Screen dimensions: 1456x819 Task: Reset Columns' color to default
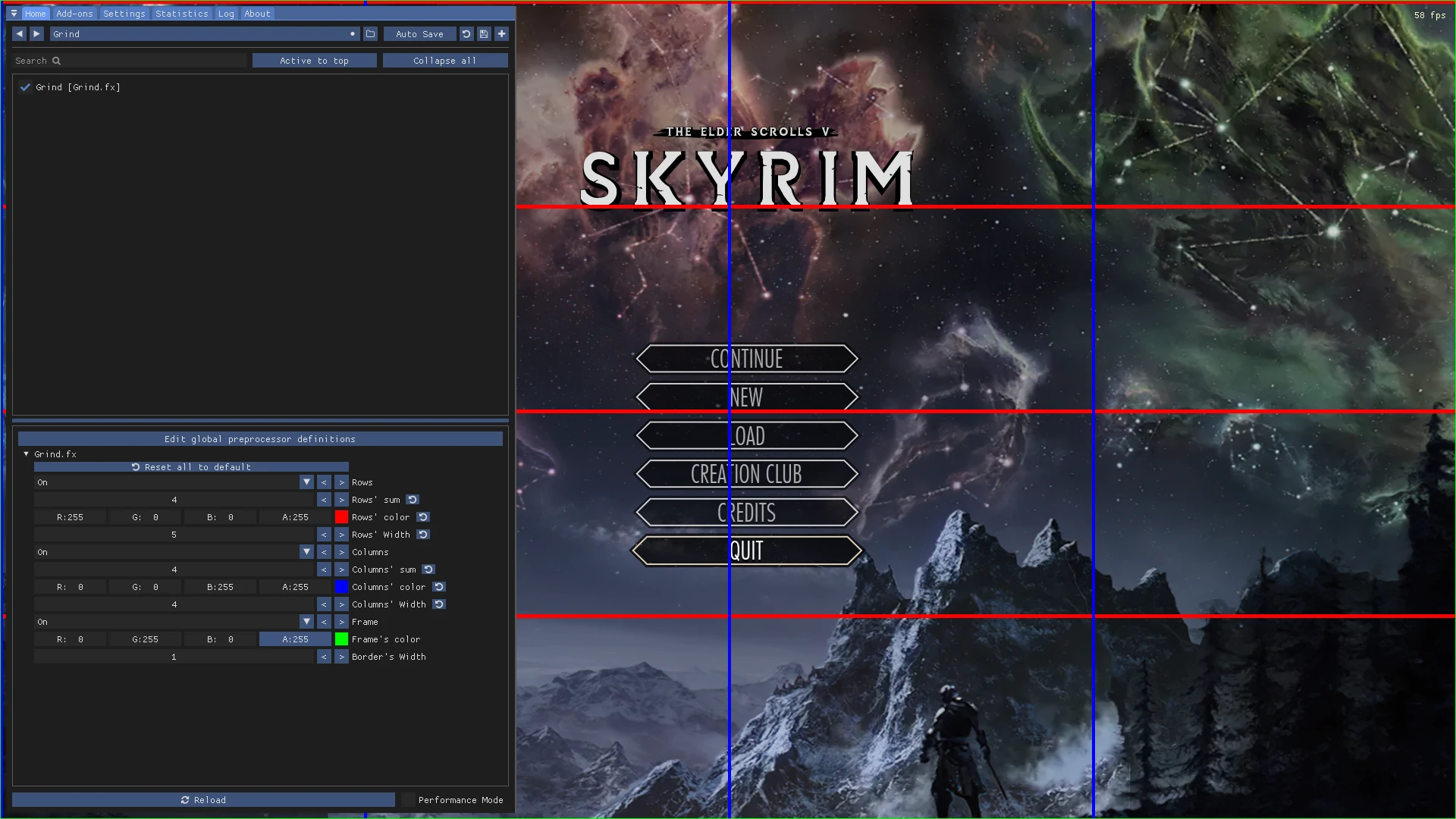coord(439,587)
